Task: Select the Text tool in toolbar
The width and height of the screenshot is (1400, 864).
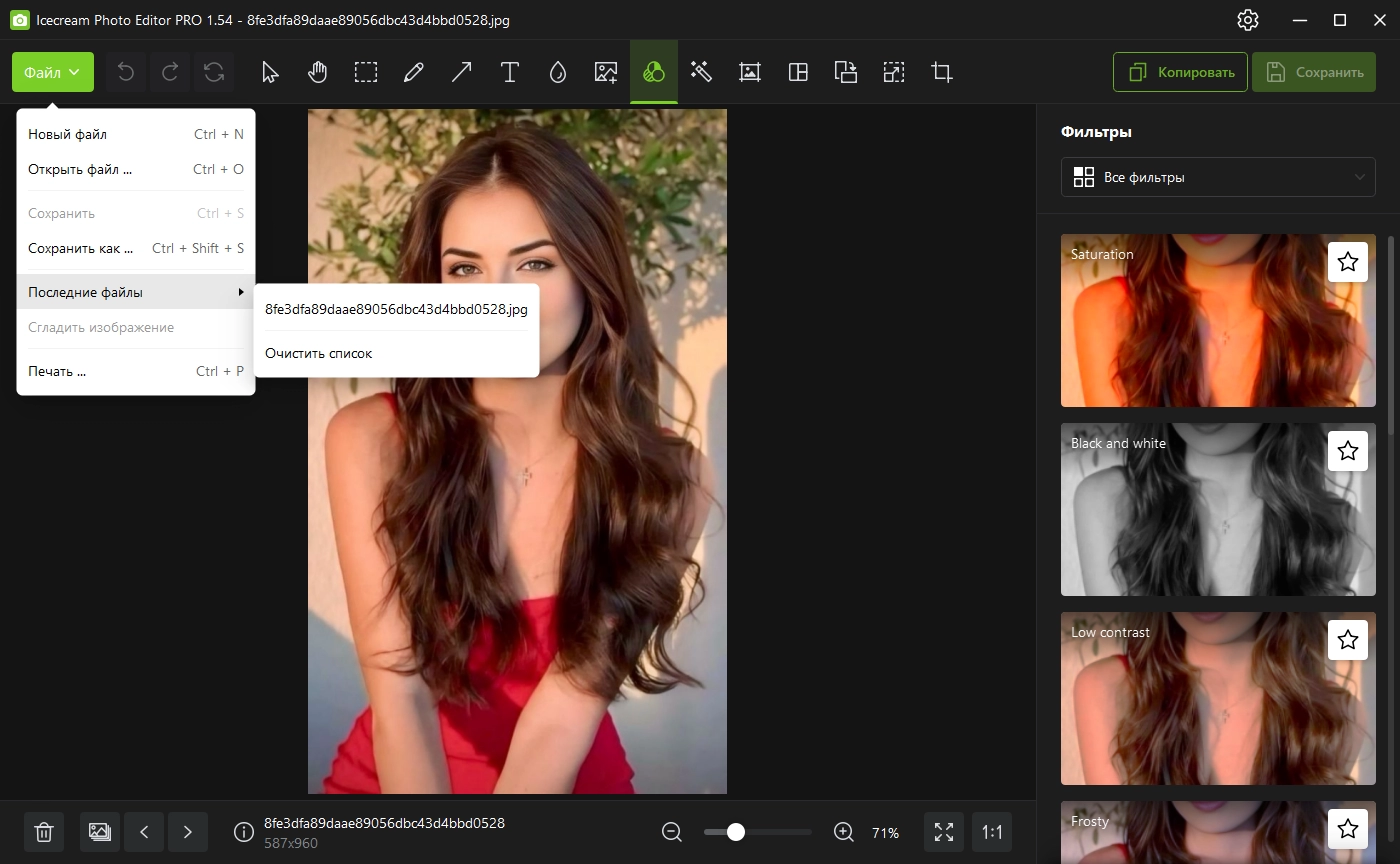Action: pos(509,72)
